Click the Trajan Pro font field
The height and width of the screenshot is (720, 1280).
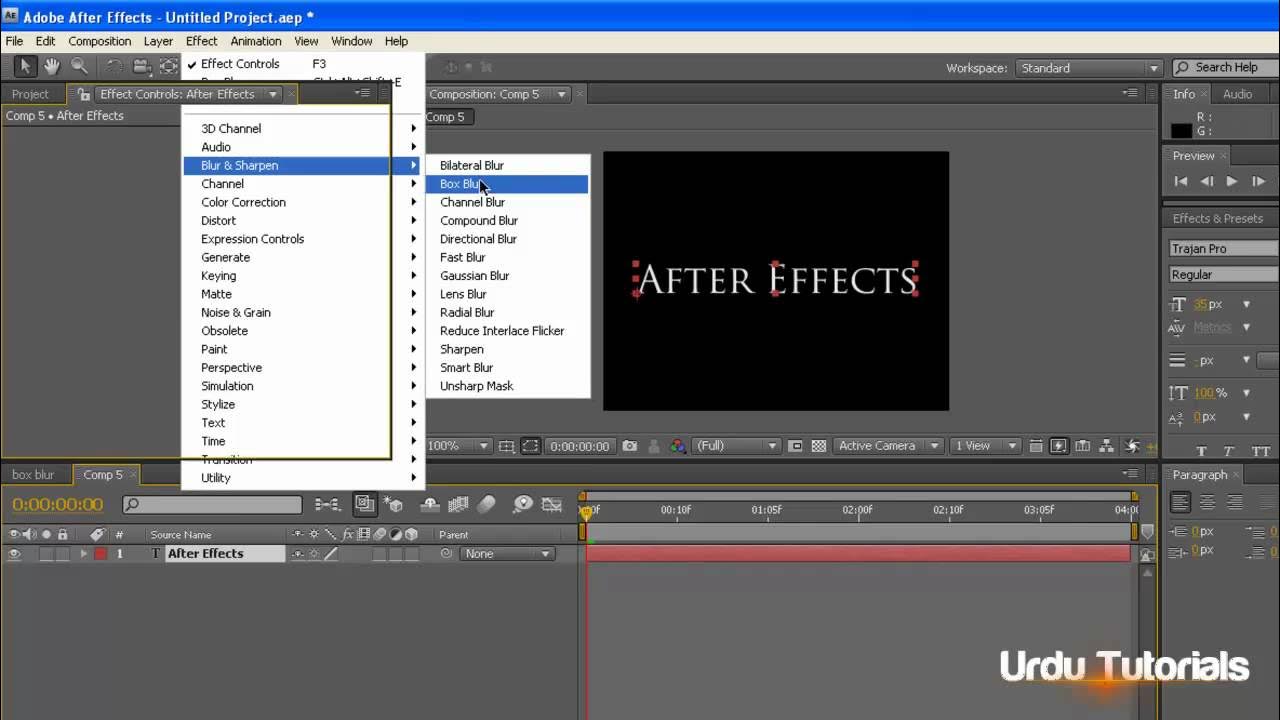1223,248
